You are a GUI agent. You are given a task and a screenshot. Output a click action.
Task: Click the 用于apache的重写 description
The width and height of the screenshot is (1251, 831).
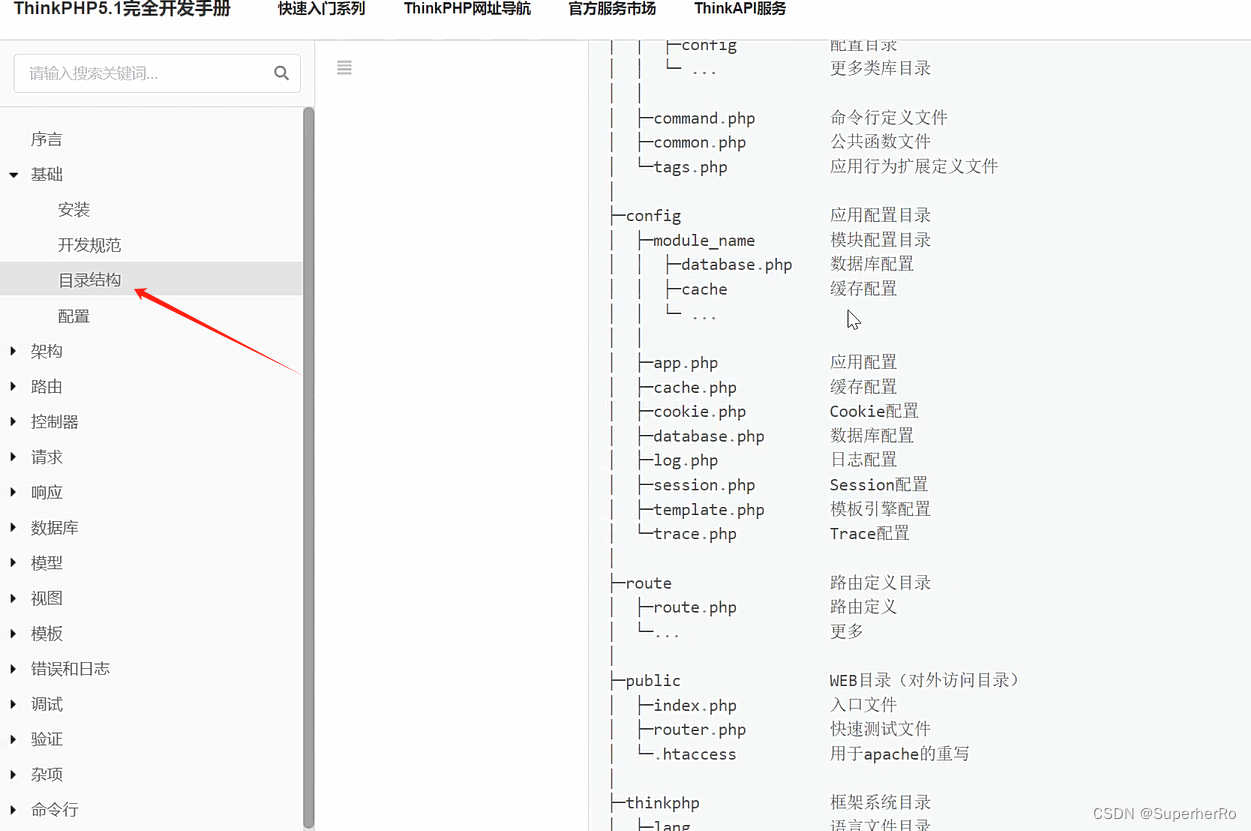click(899, 754)
